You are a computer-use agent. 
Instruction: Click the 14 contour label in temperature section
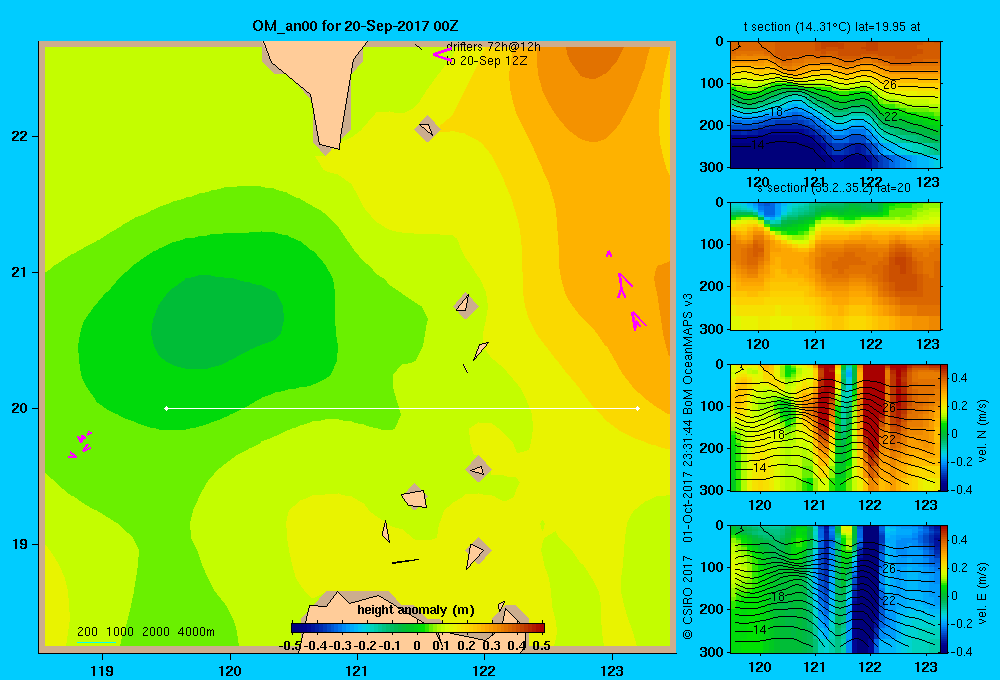coord(758,145)
